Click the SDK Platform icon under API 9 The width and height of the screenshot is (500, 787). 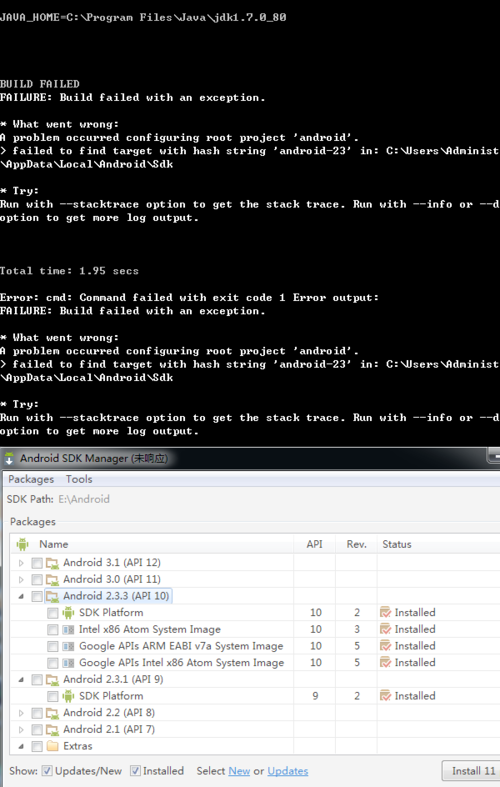[68, 696]
